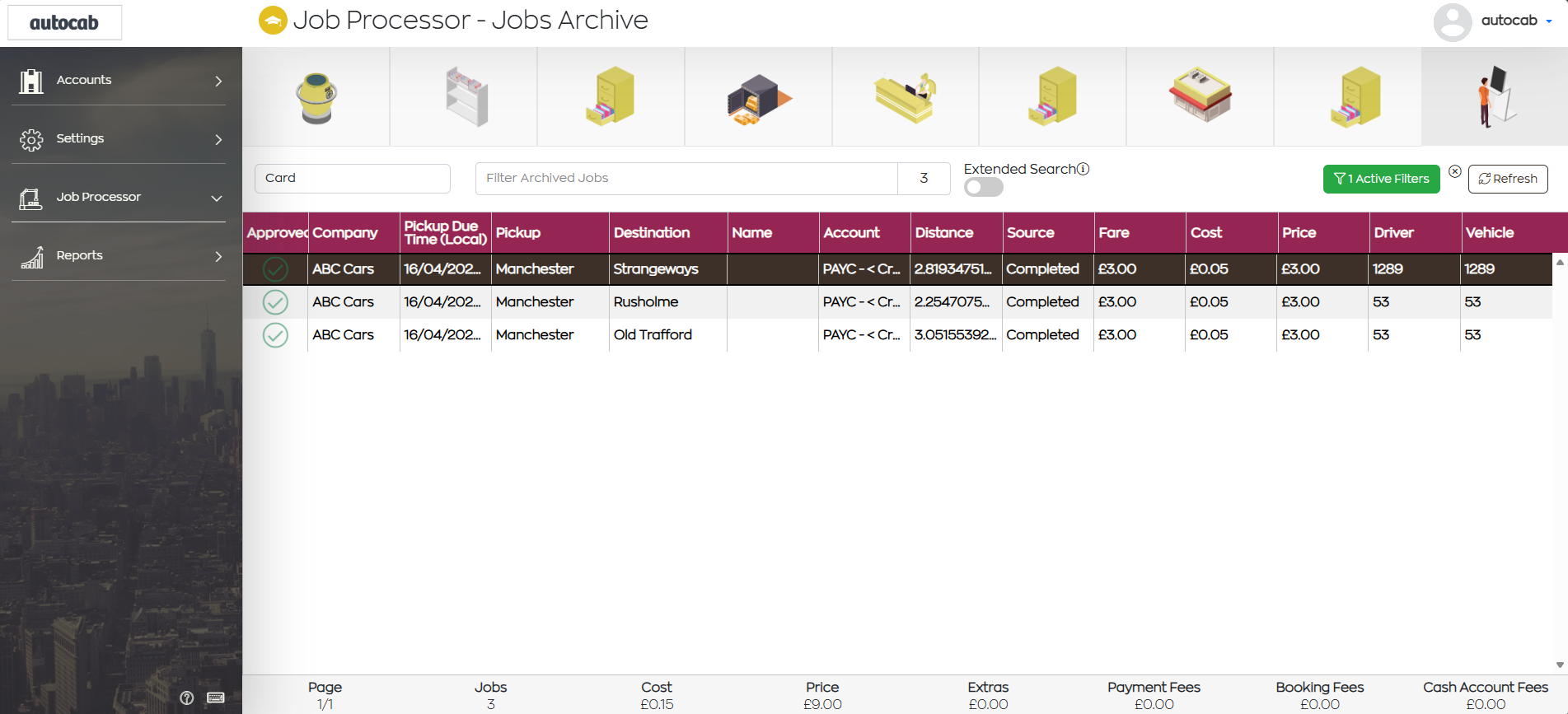Collapse the Job Processor sidebar section

[119, 198]
